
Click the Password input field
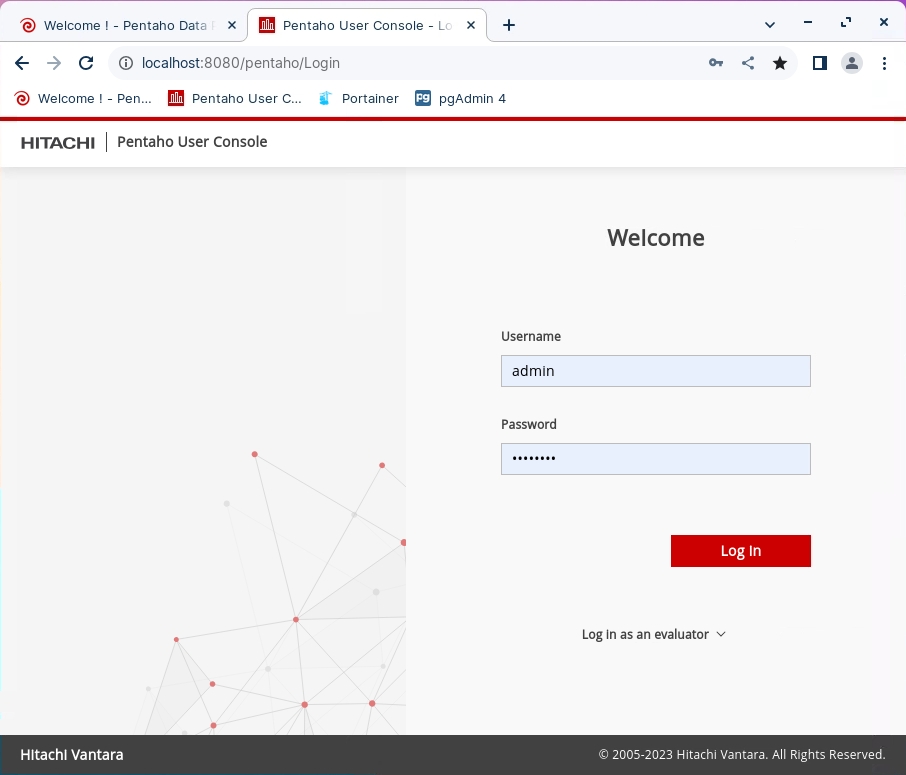[x=656, y=459]
